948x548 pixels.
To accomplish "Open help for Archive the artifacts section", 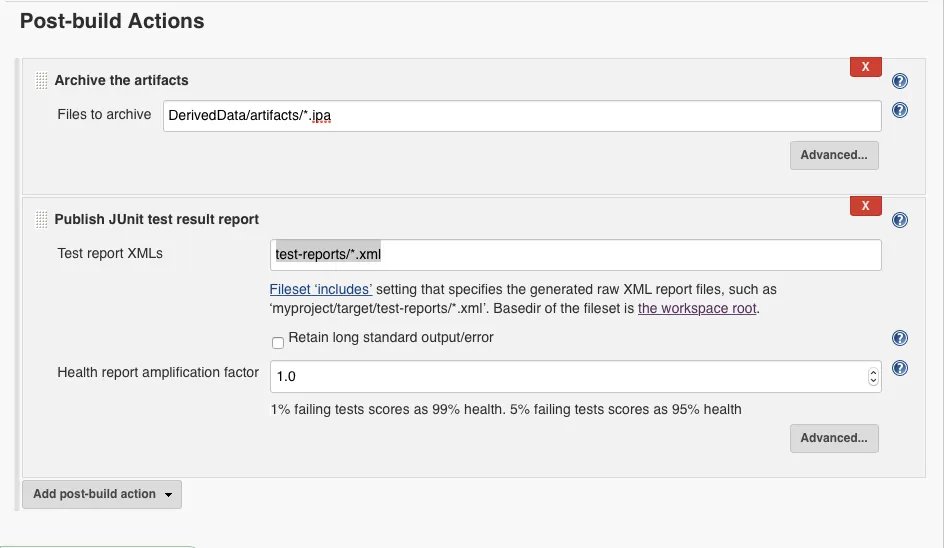I will pos(900,81).
